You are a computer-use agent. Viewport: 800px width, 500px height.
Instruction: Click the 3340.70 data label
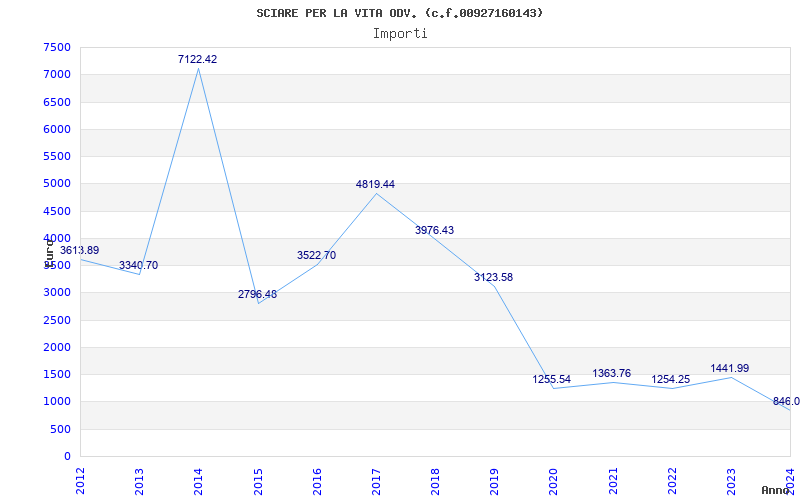tap(138, 265)
